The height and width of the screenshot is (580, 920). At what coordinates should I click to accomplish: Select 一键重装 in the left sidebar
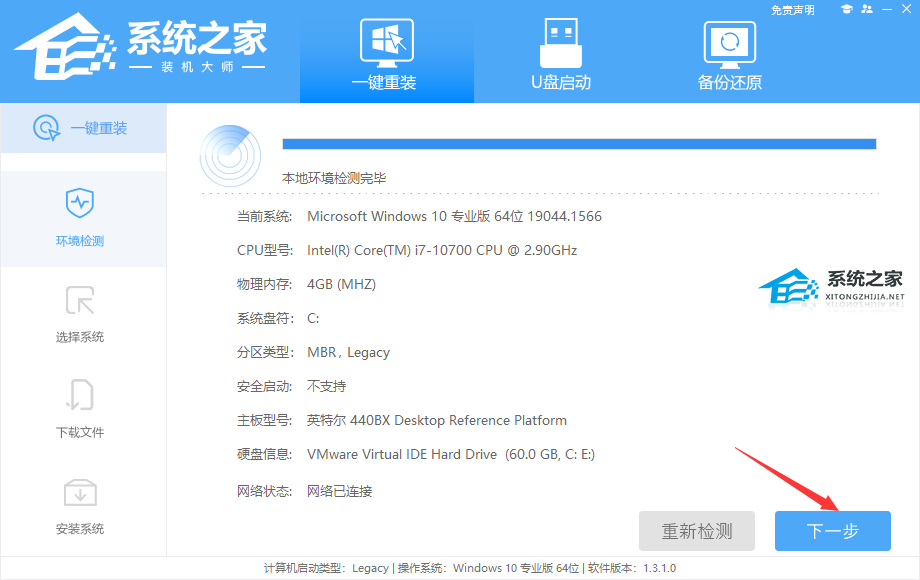83,128
